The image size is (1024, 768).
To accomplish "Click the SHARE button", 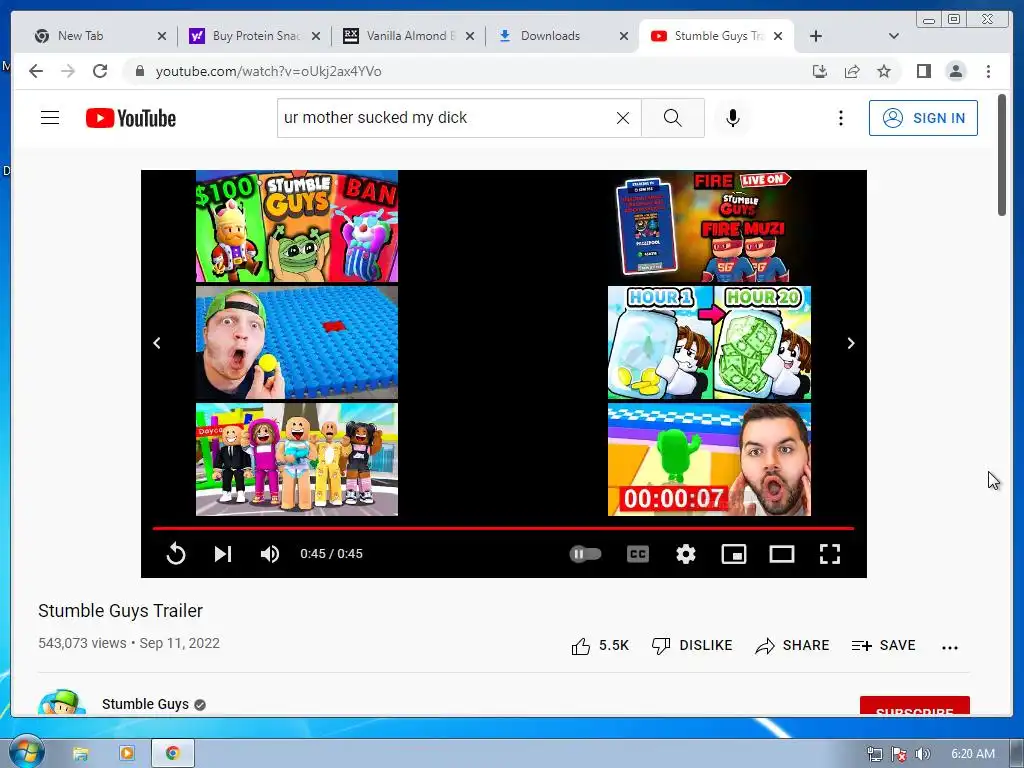I will coord(792,645).
